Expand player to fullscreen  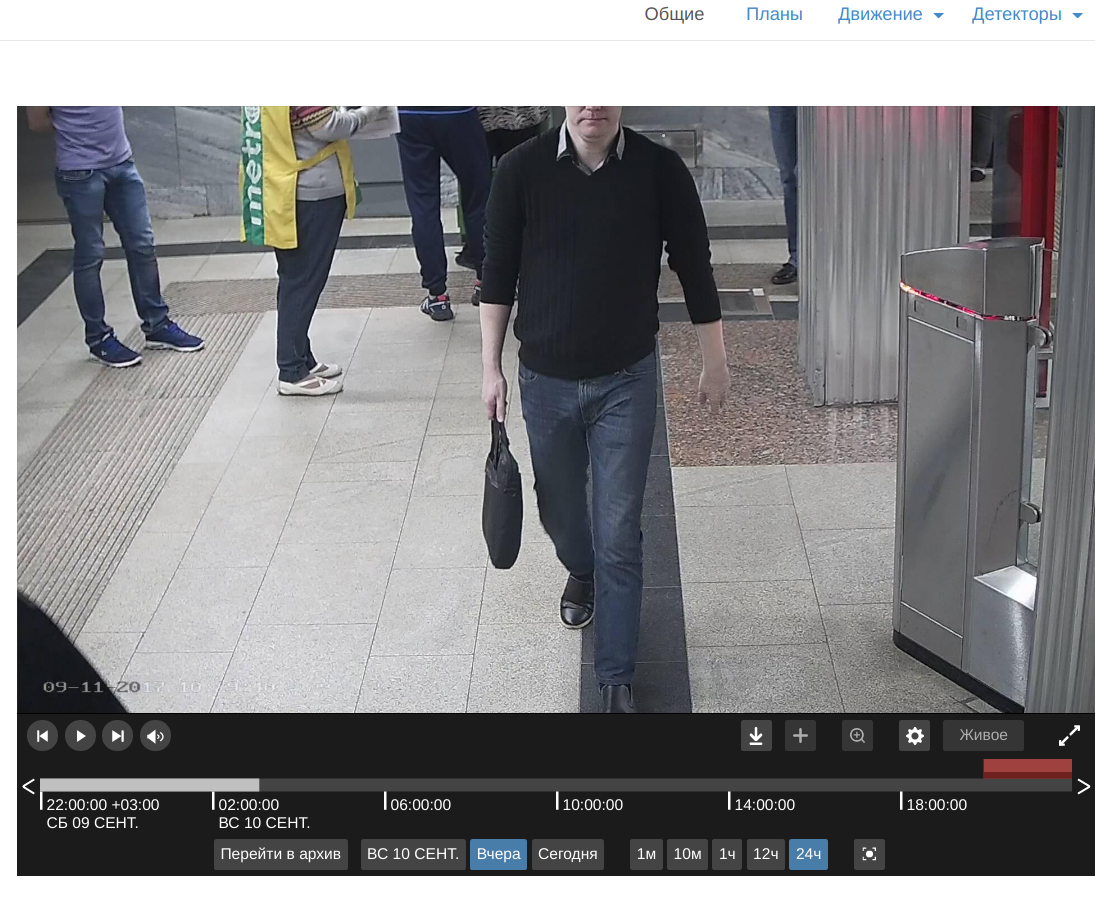(1069, 736)
